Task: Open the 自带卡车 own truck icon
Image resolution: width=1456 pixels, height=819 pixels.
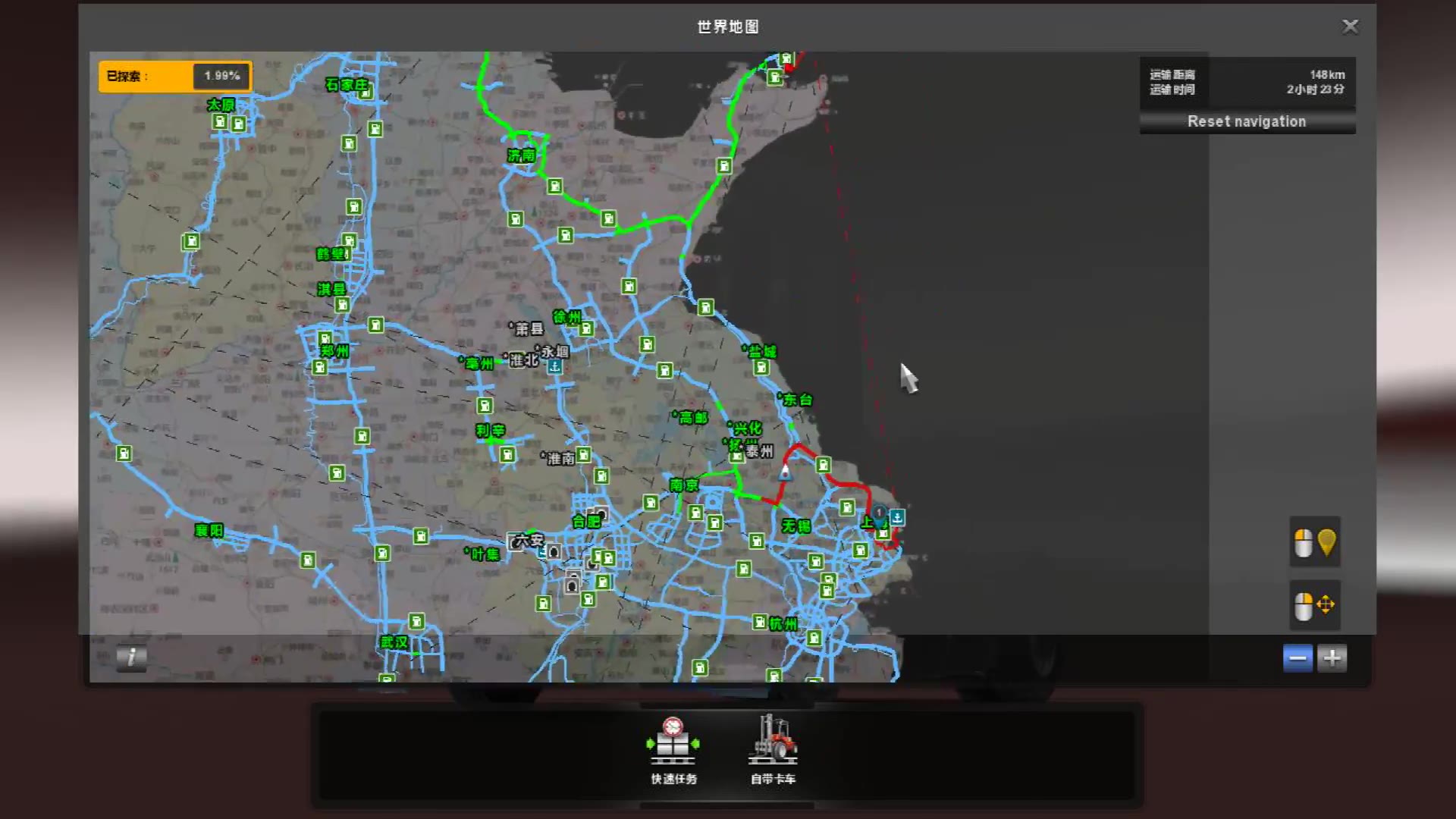Action: 773,749
